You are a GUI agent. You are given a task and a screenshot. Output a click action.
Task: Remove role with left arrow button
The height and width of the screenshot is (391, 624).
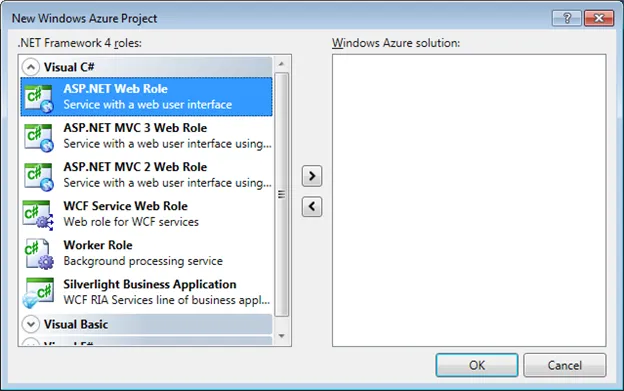(x=312, y=206)
